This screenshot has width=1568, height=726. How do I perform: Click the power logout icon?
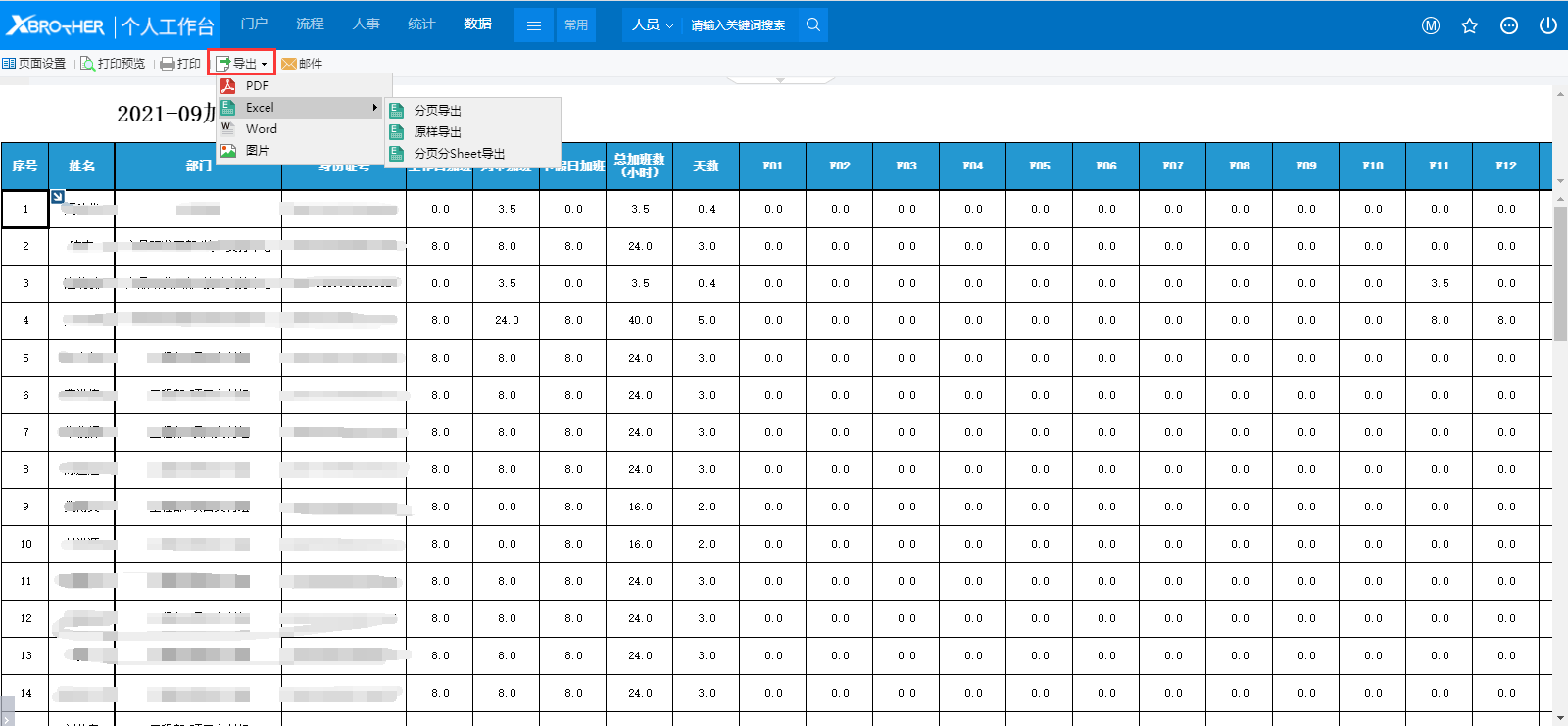(x=1547, y=25)
